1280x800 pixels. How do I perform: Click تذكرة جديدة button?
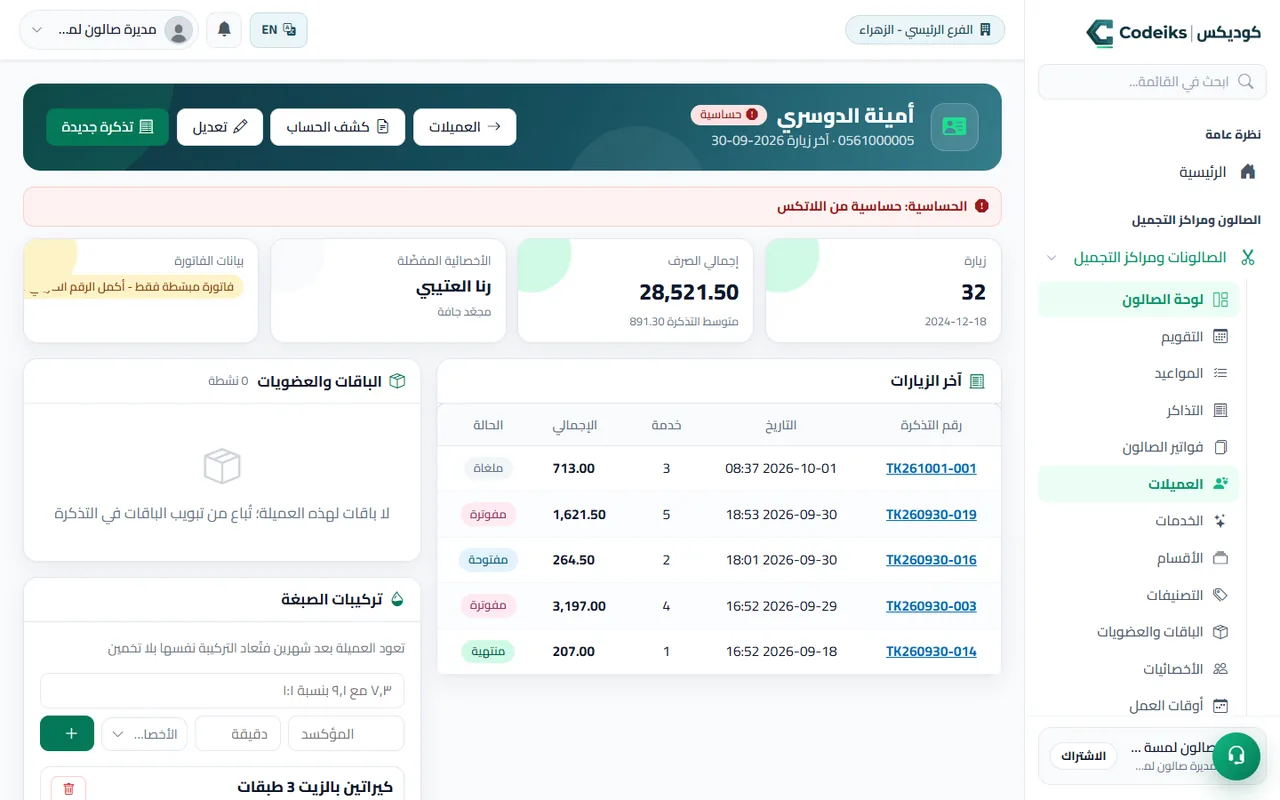tap(107, 127)
